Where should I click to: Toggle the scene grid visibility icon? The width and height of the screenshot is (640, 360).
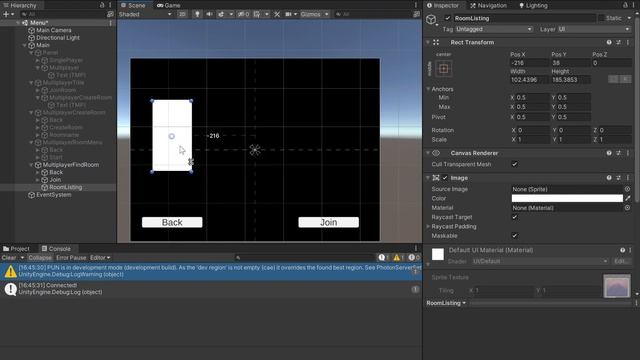(x=257, y=14)
